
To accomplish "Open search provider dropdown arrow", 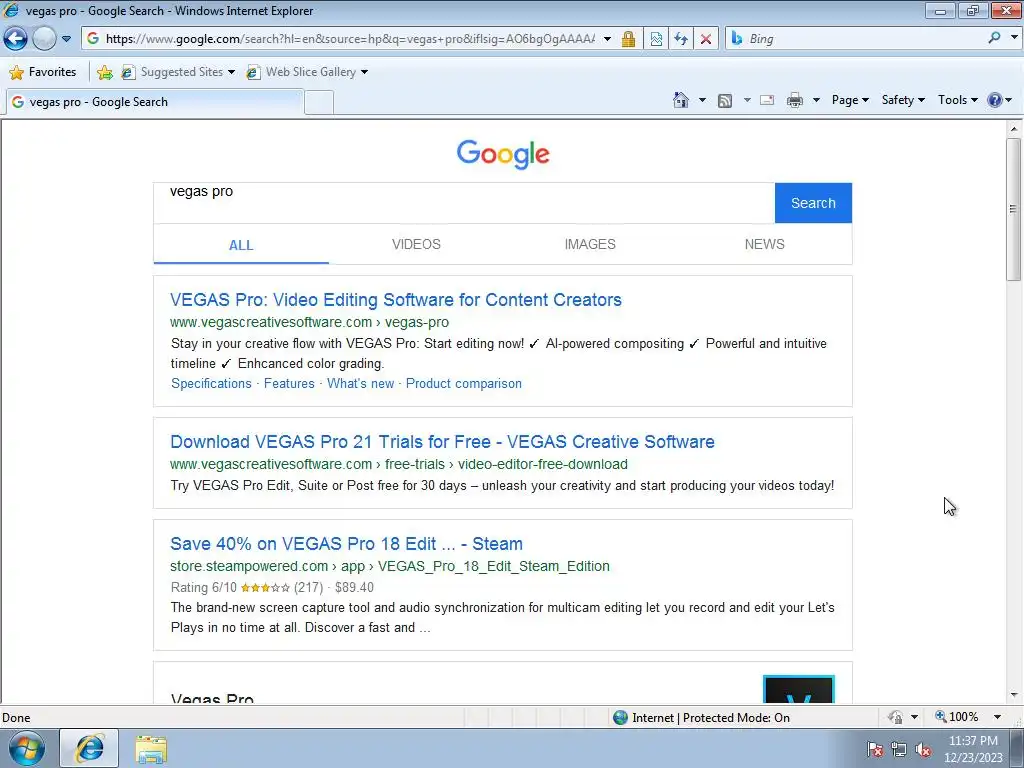I will [x=1014, y=38].
